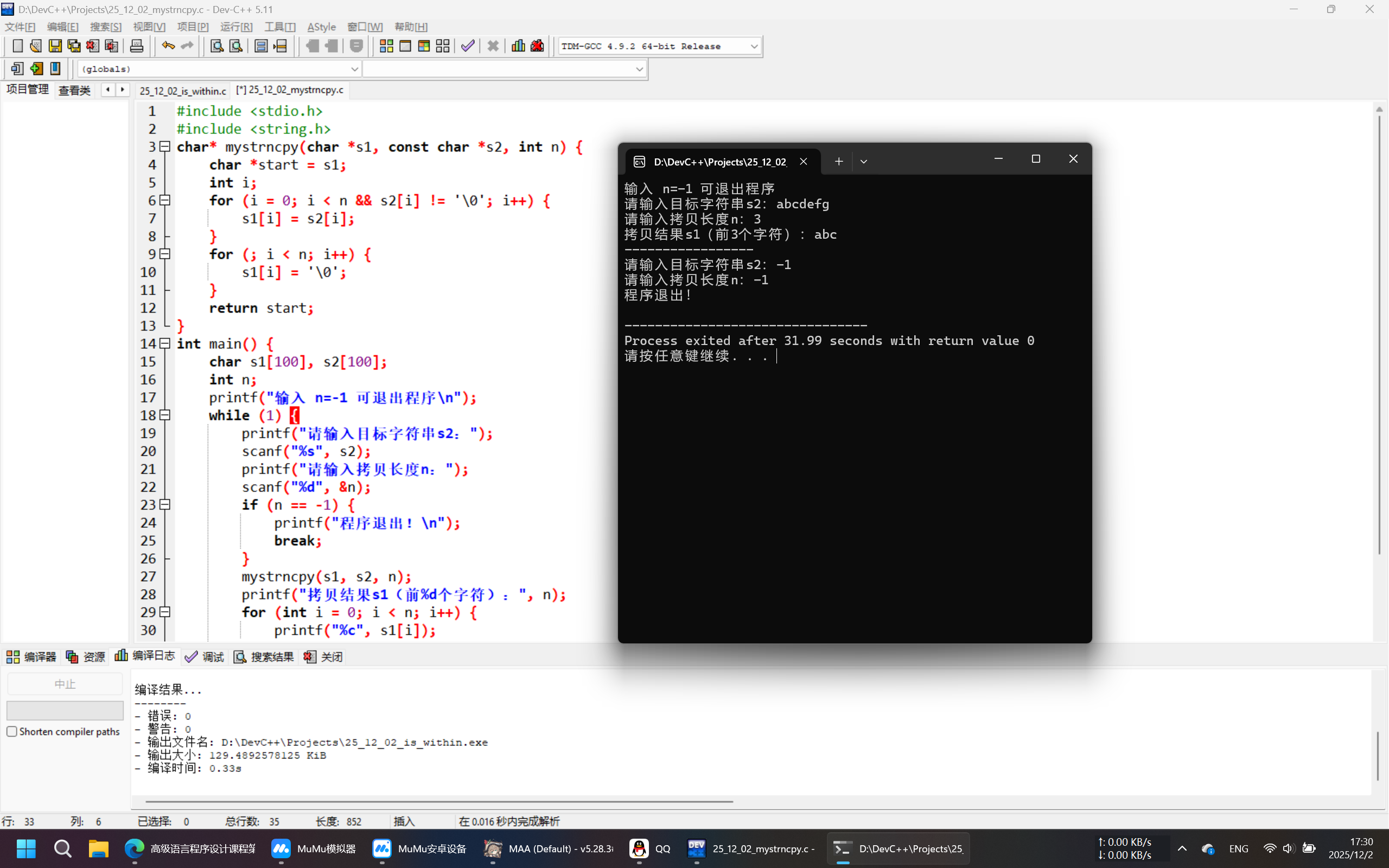Open the 运行[R] menu
Image resolution: width=1389 pixels, height=868 pixels.
click(236, 27)
